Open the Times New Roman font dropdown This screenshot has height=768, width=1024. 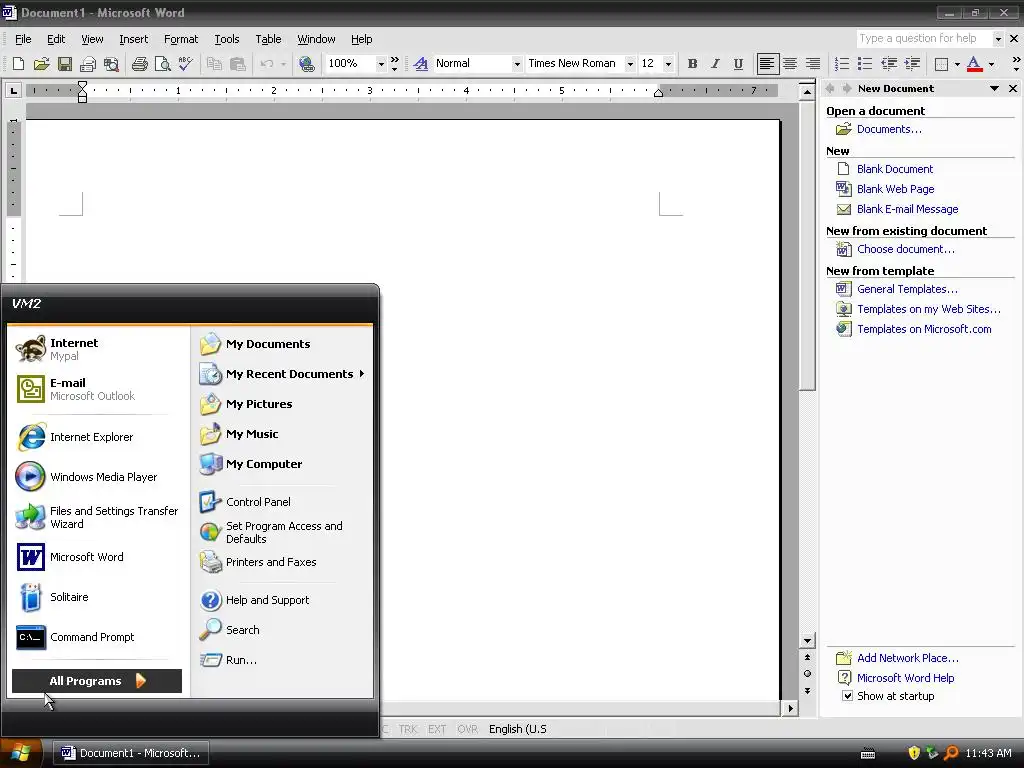pos(630,63)
